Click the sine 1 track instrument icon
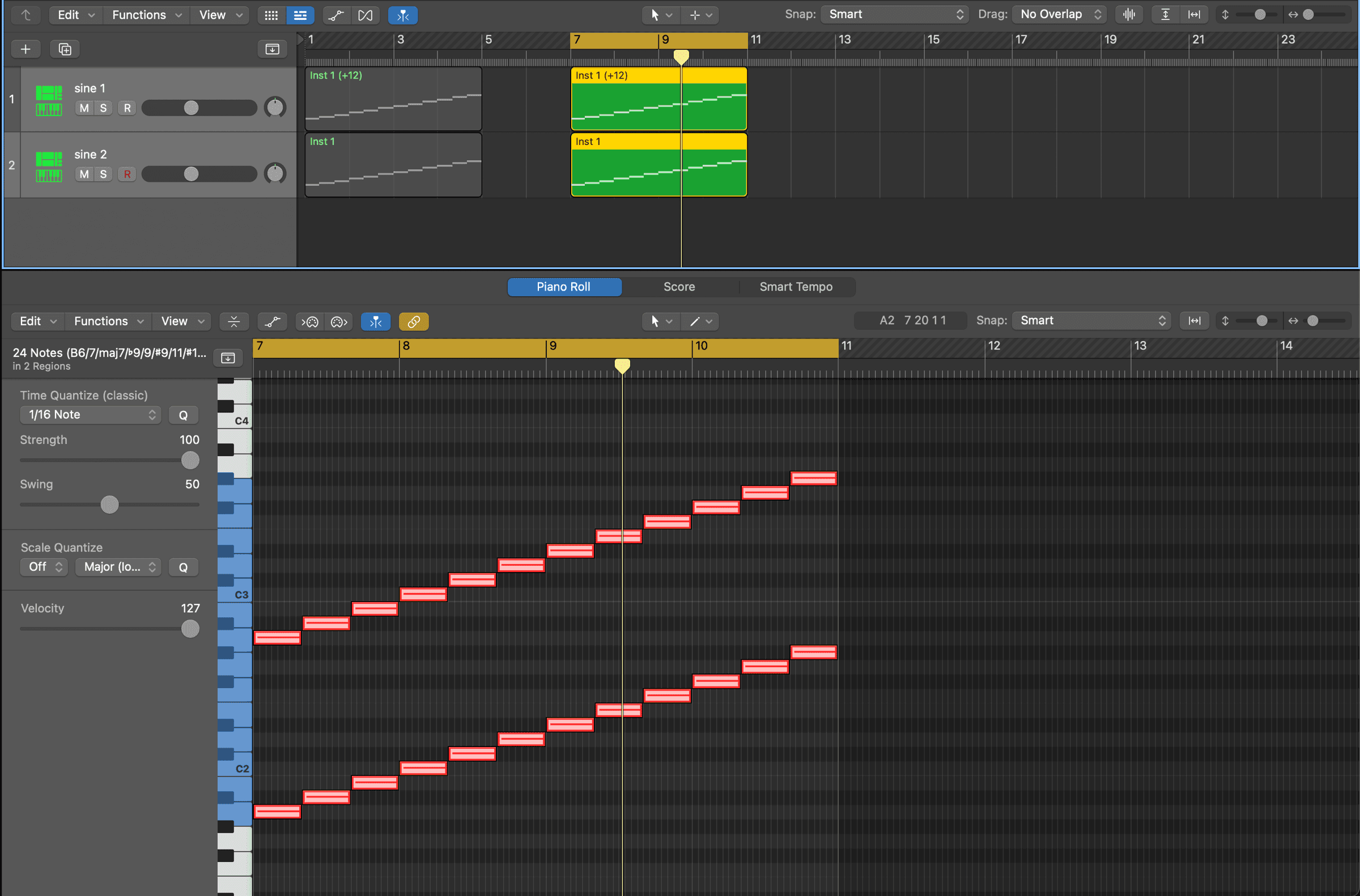 click(49, 100)
